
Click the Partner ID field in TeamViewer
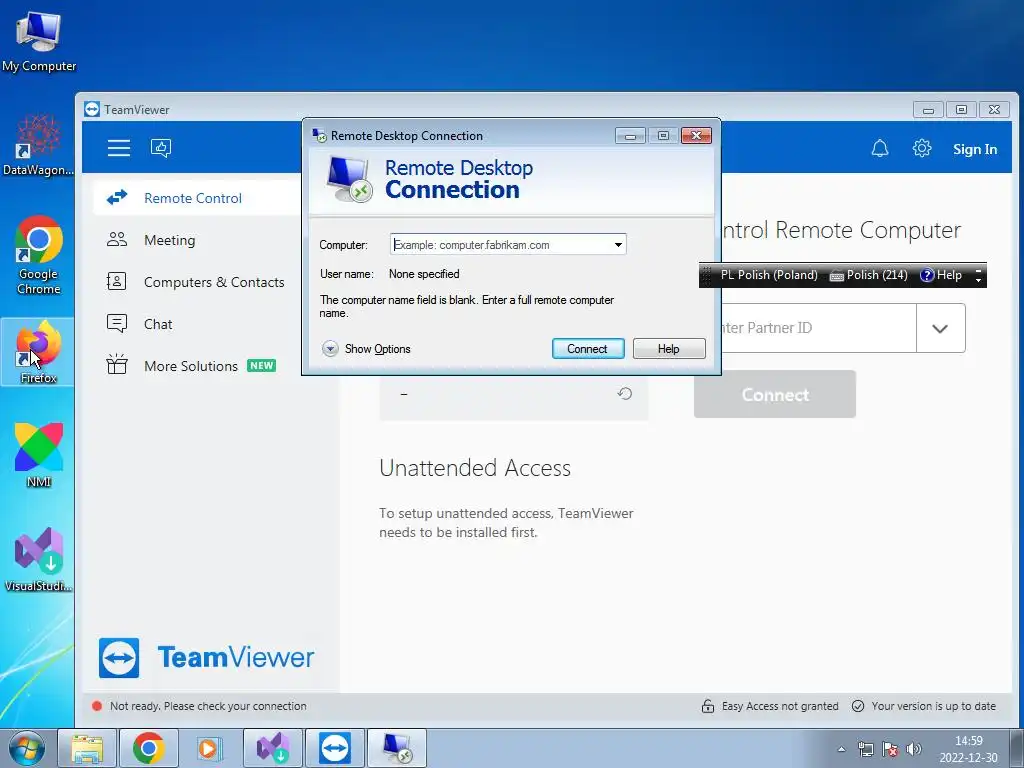(817, 328)
